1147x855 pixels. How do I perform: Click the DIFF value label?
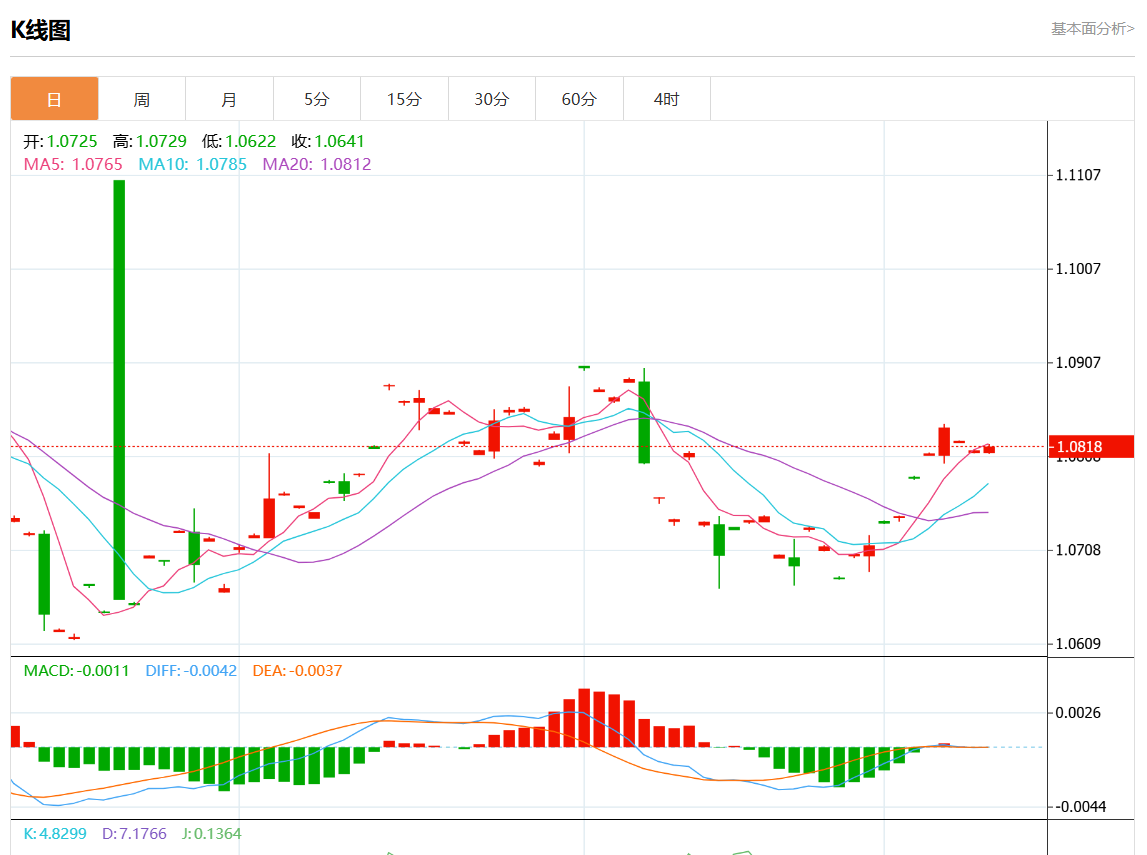[x=191, y=671]
